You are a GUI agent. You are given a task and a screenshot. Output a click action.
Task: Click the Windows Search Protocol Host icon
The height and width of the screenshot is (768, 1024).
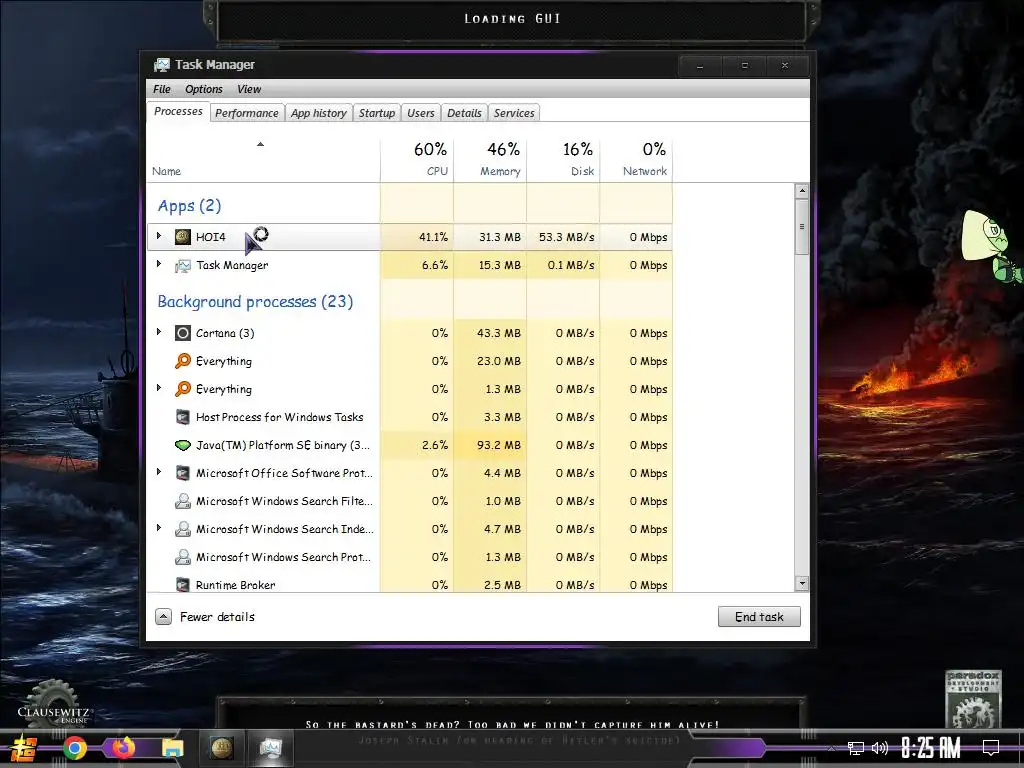[183, 557]
